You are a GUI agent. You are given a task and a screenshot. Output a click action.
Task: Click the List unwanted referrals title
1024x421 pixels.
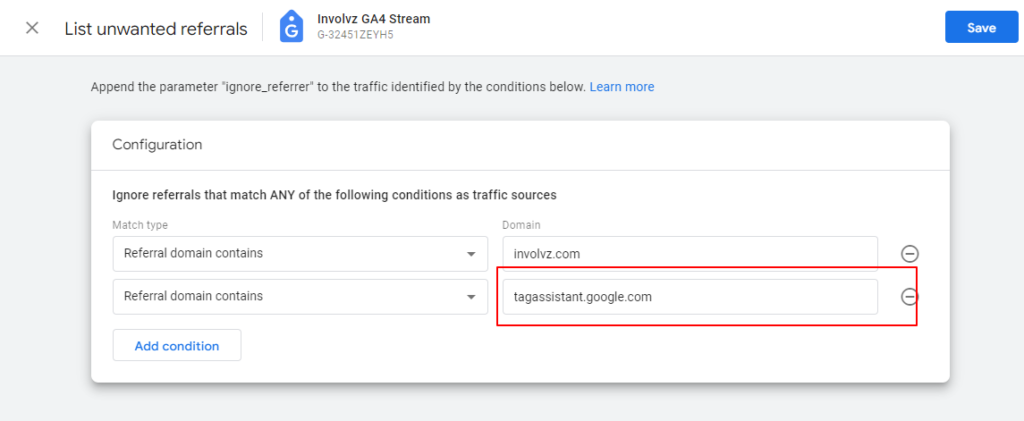pyautogui.click(x=156, y=29)
